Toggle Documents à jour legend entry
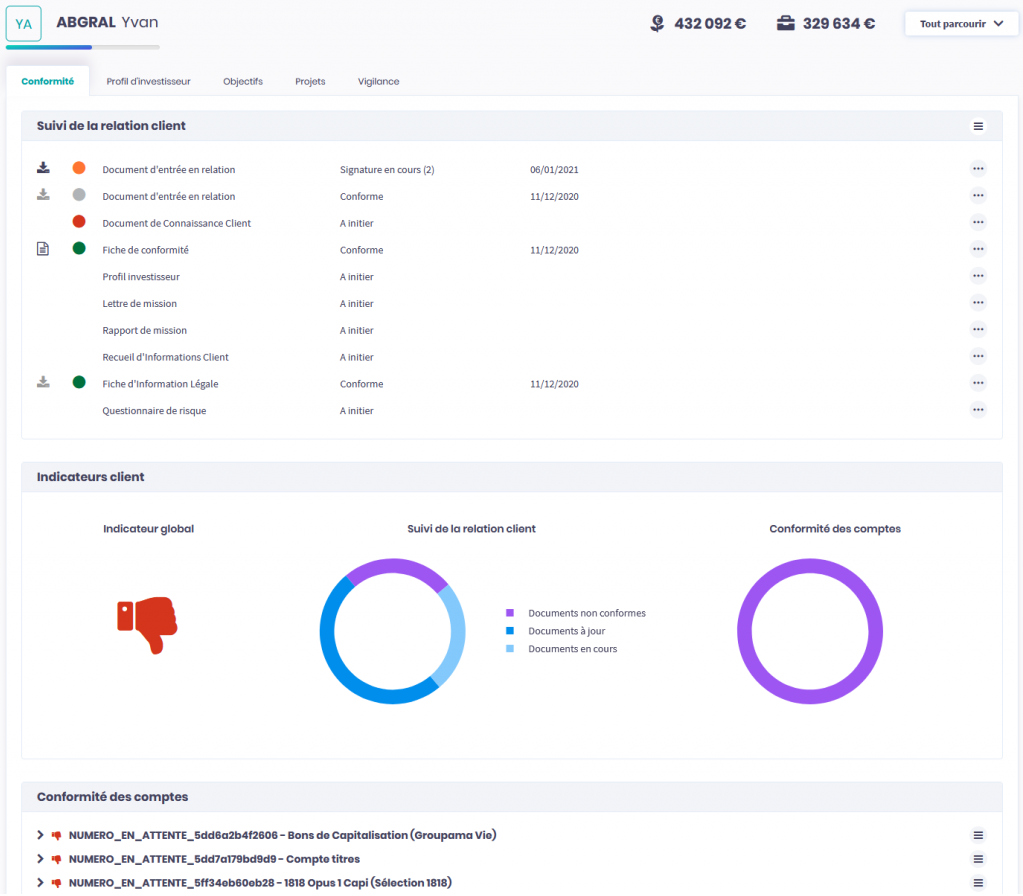Screen dimensions: 1023x896 [557, 631]
